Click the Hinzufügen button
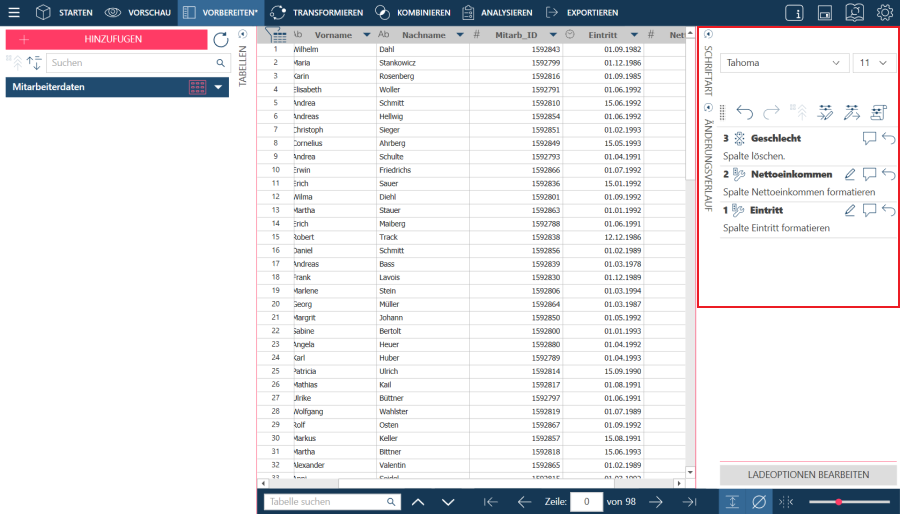 pyautogui.click(x=106, y=40)
